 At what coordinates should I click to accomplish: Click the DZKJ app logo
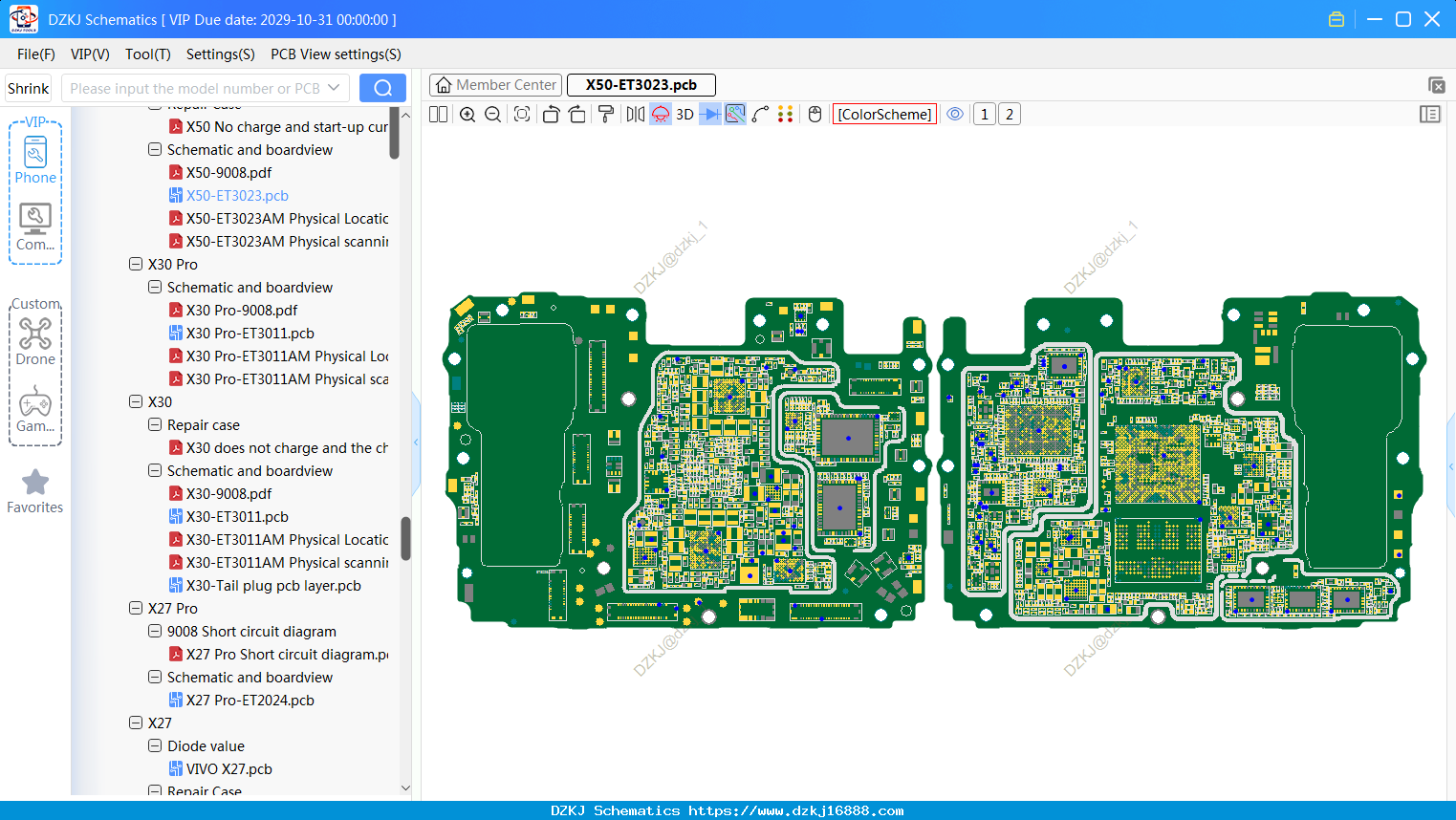pyautogui.click(x=23, y=19)
